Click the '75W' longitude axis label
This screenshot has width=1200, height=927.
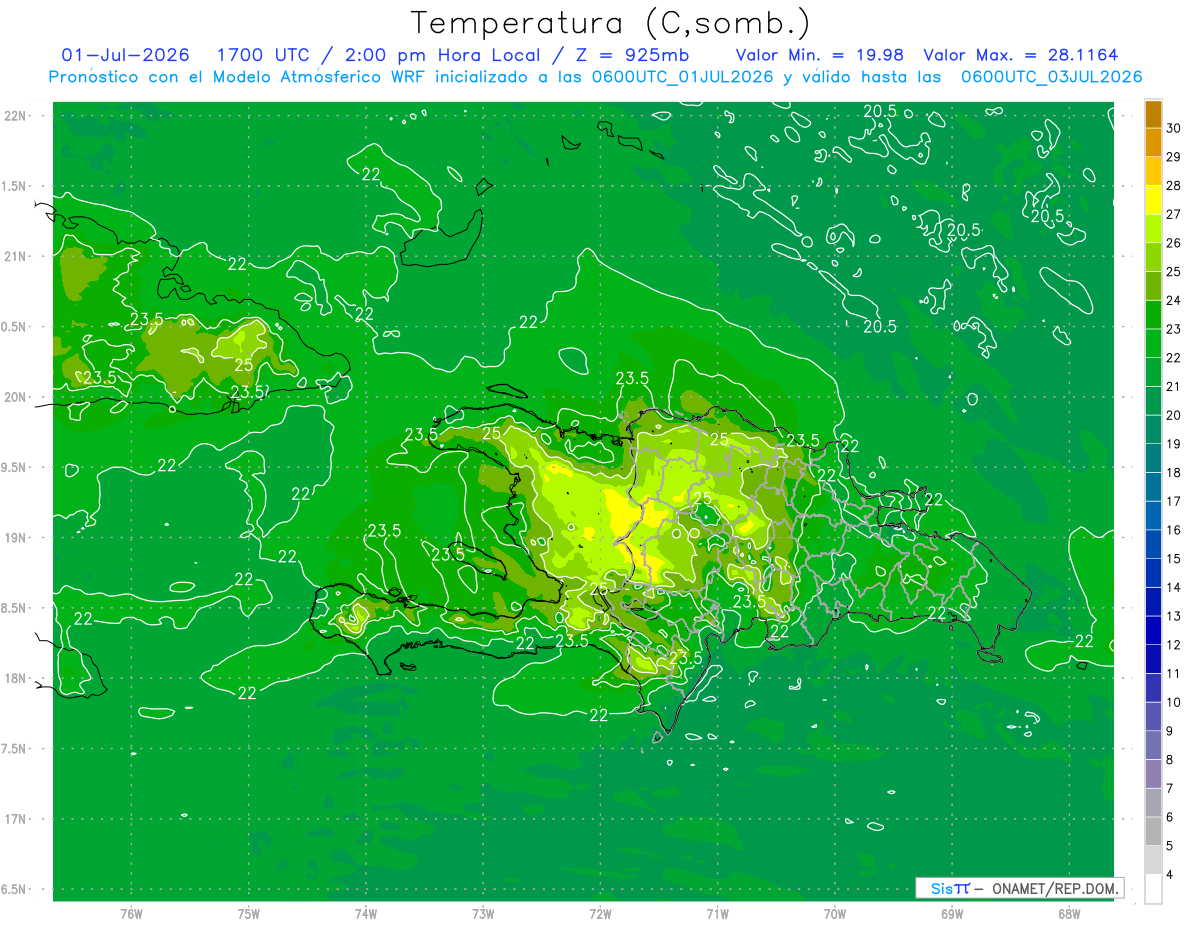click(x=249, y=914)
